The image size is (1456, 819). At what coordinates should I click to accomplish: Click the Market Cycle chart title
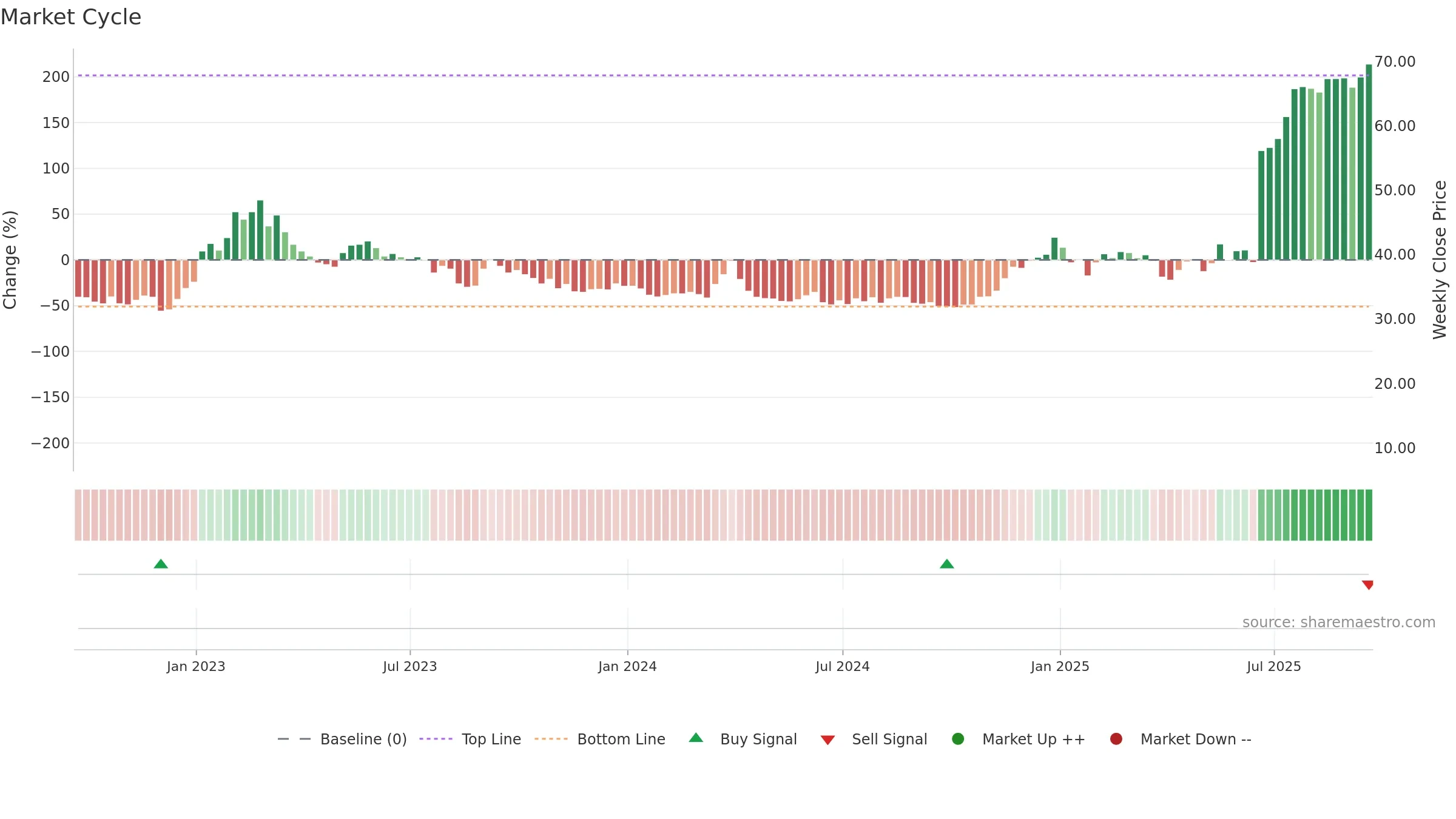coord(71,17)
